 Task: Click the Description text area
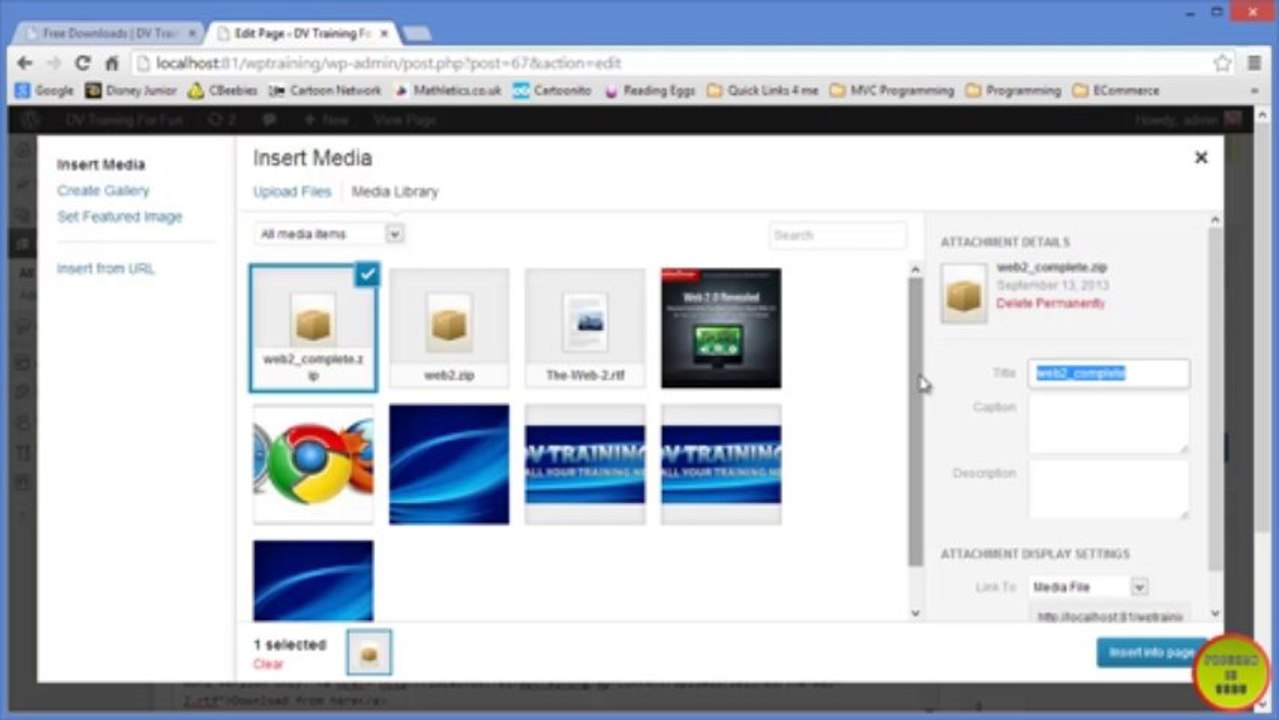click(1109, 489)
